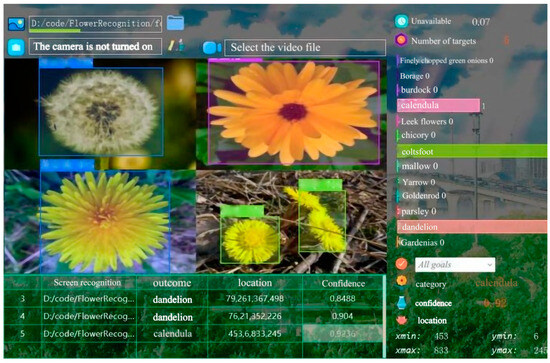Click the orange calendula category result

[496, 283]
